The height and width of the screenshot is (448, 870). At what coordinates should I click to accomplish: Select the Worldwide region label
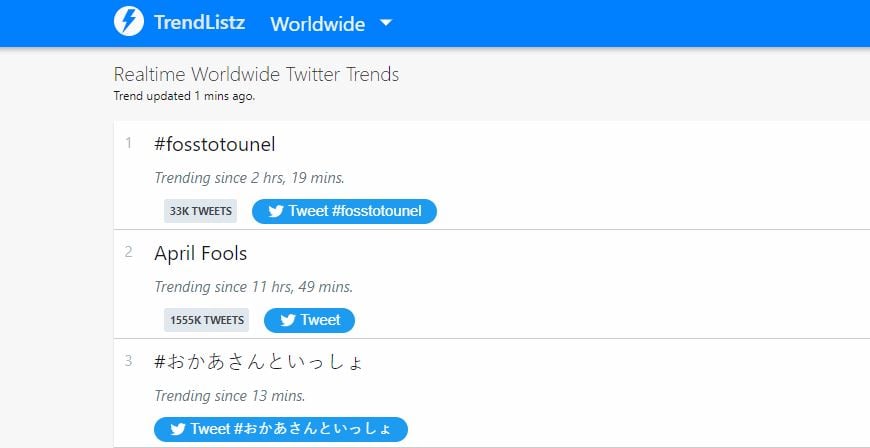(x=317, y=24)
